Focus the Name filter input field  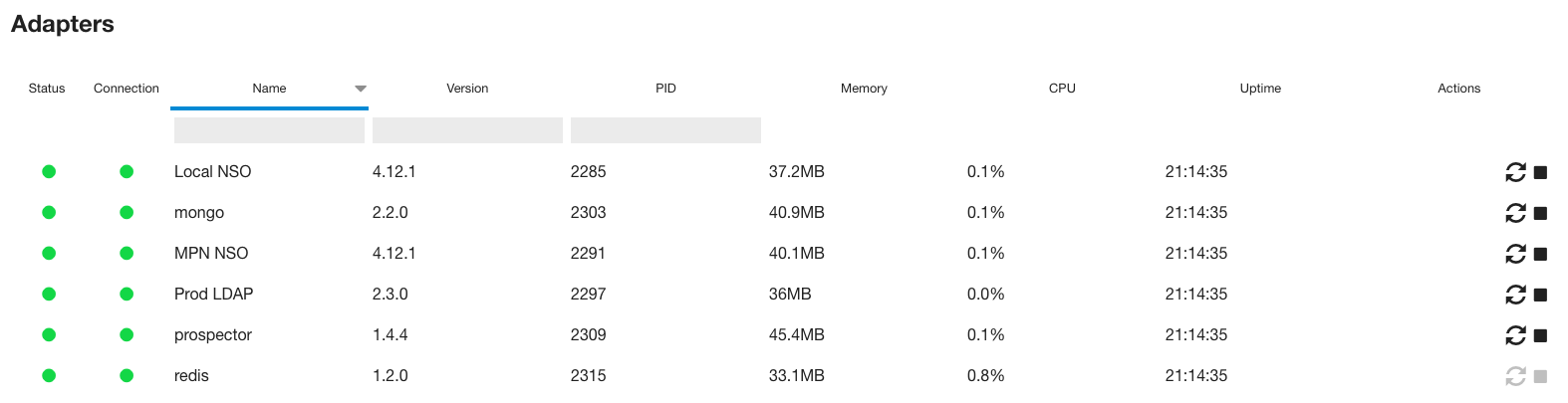tap(269, 130)
